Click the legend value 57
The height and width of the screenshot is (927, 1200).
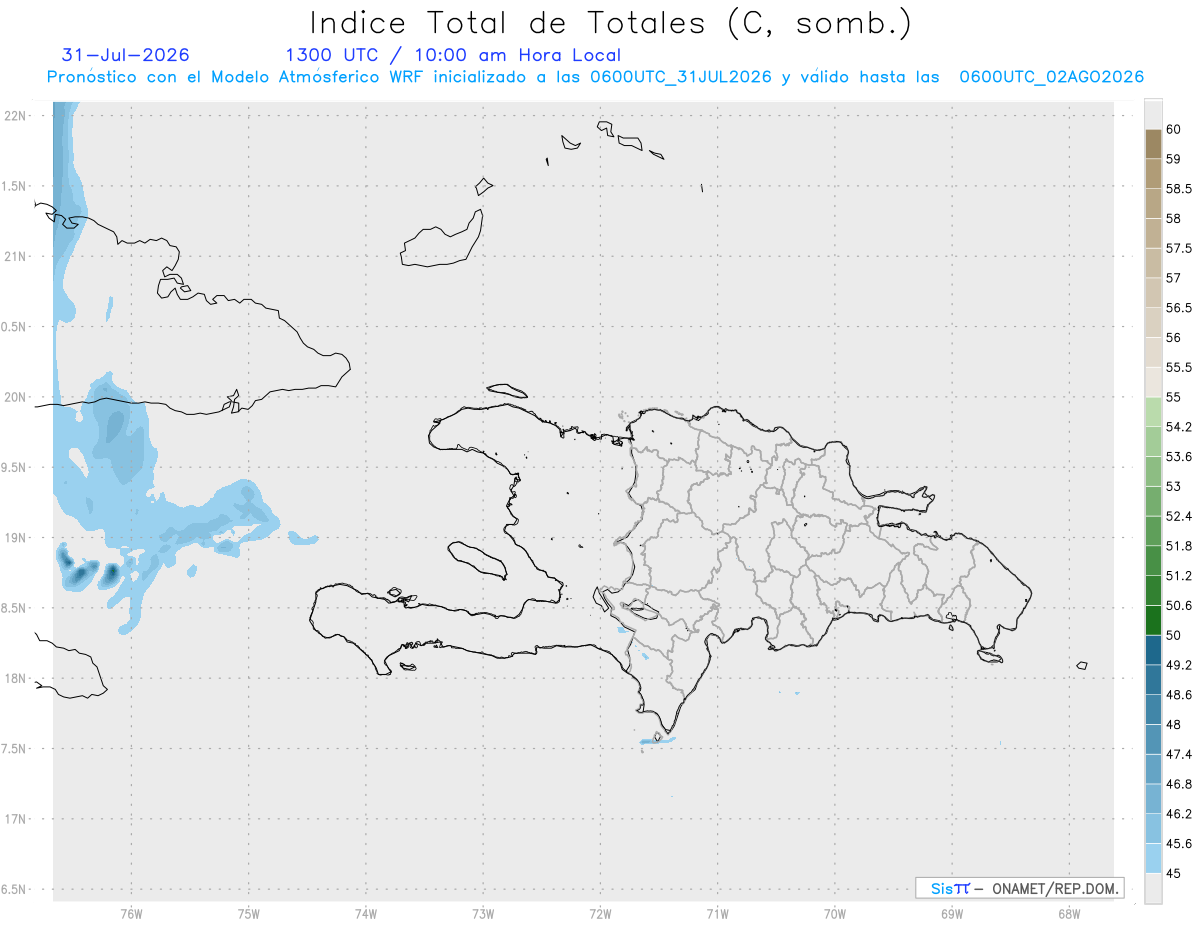click(1173, 278)
